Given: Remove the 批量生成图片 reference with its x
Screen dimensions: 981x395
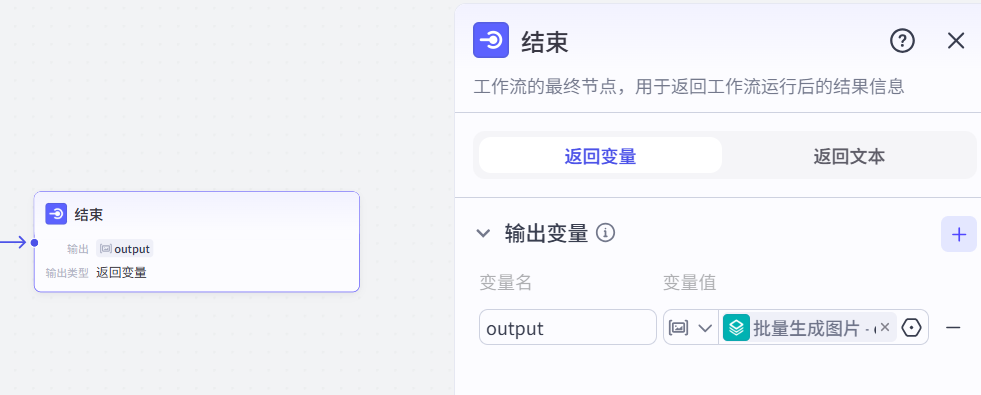Looking at the screenshot, I should (x=885, y=327).
